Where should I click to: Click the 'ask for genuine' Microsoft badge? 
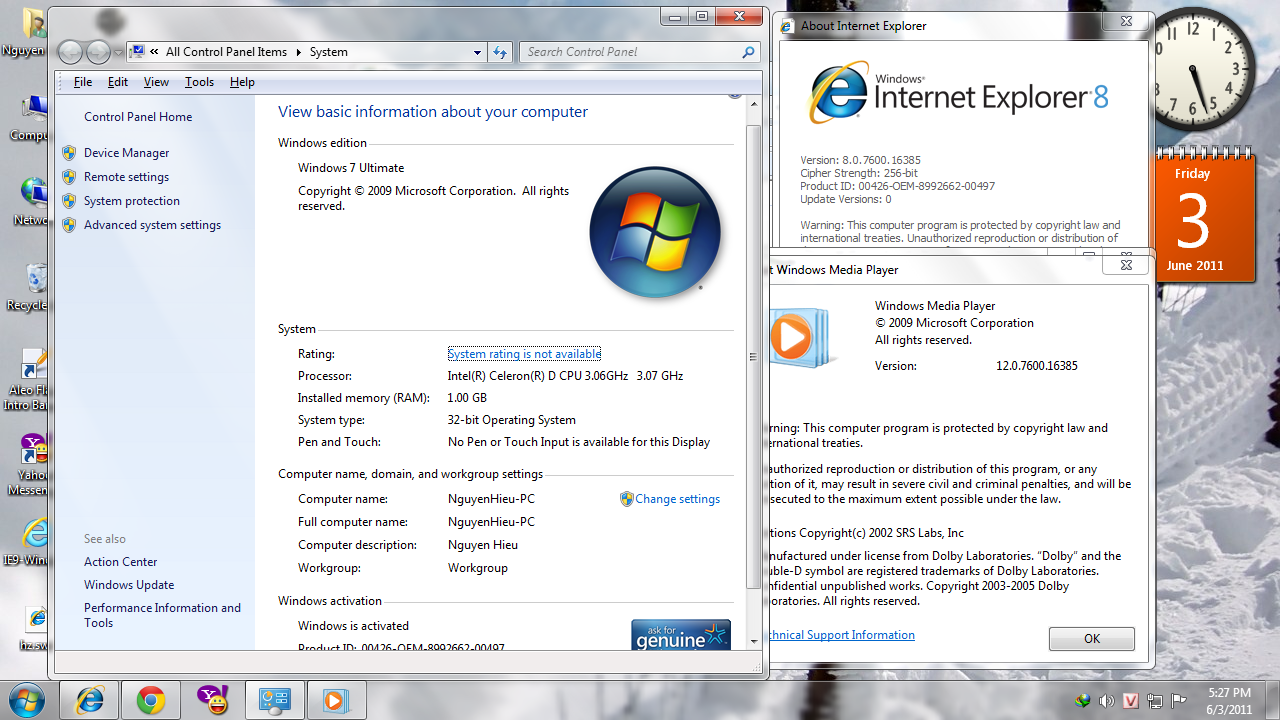coord(681,635)
